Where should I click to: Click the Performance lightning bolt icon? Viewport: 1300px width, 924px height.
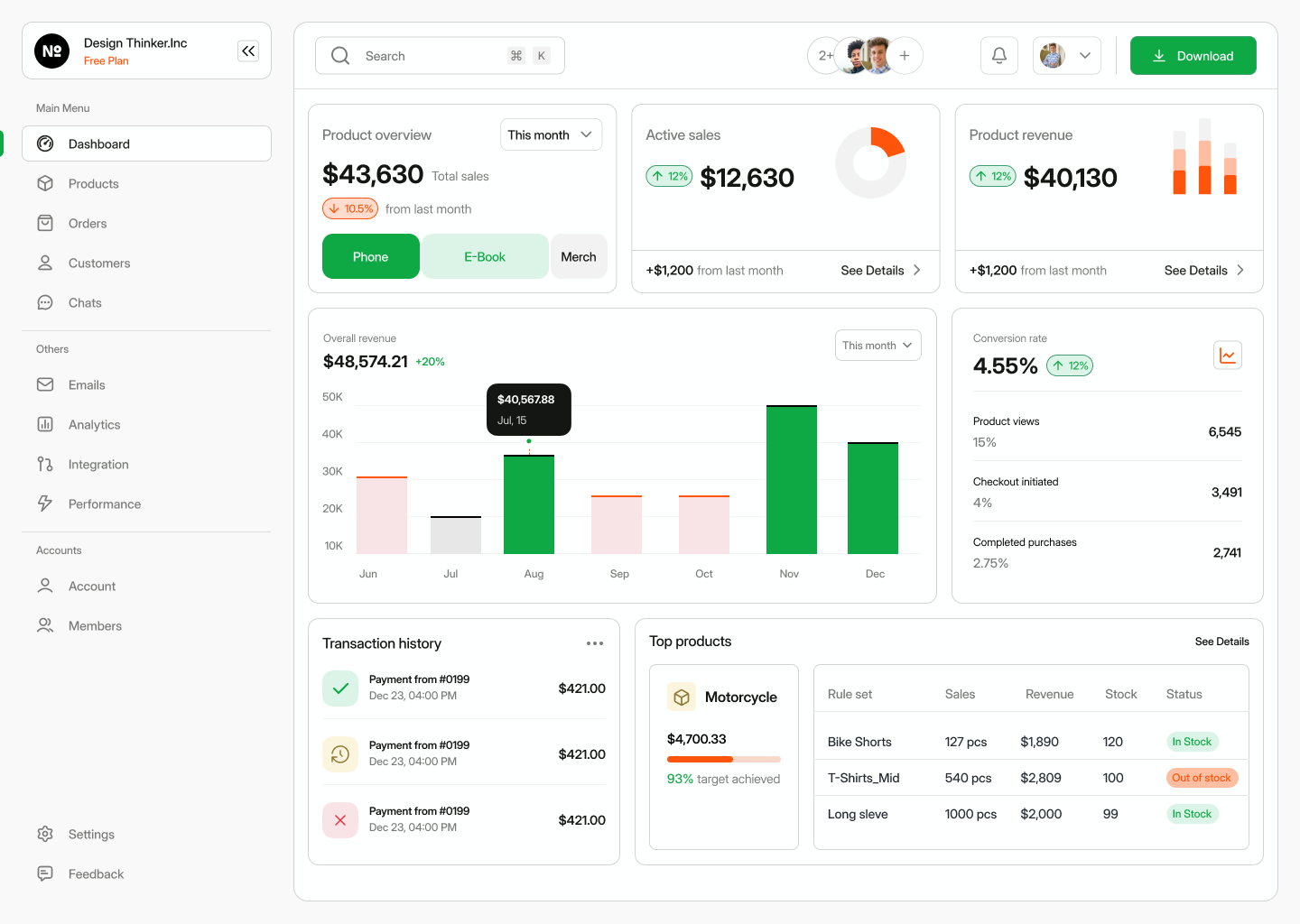45,504
